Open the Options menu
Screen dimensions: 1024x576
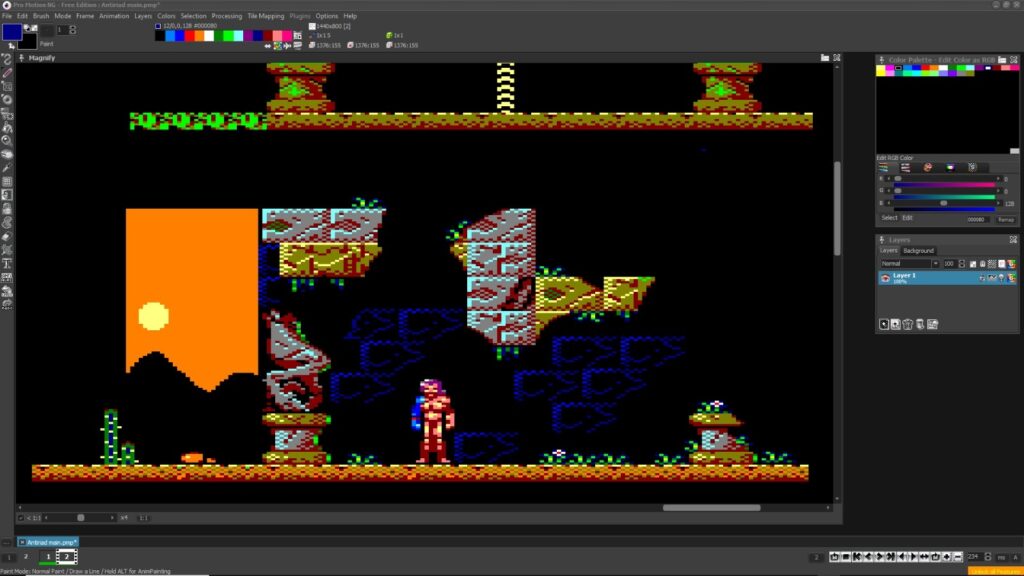click(x=327, y=16)
